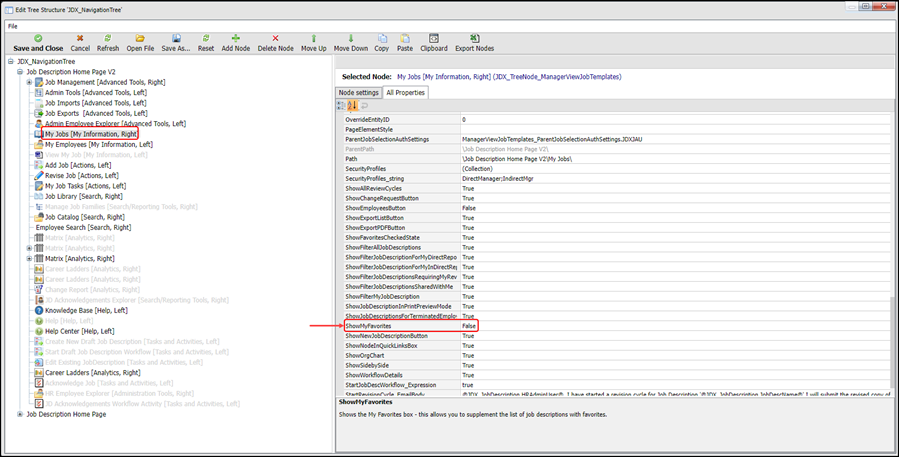The width and height of the screenshot is (899, 457).
Task: Sort properties alphabetically with A-Z icon
Action: (x=353, y=105)
